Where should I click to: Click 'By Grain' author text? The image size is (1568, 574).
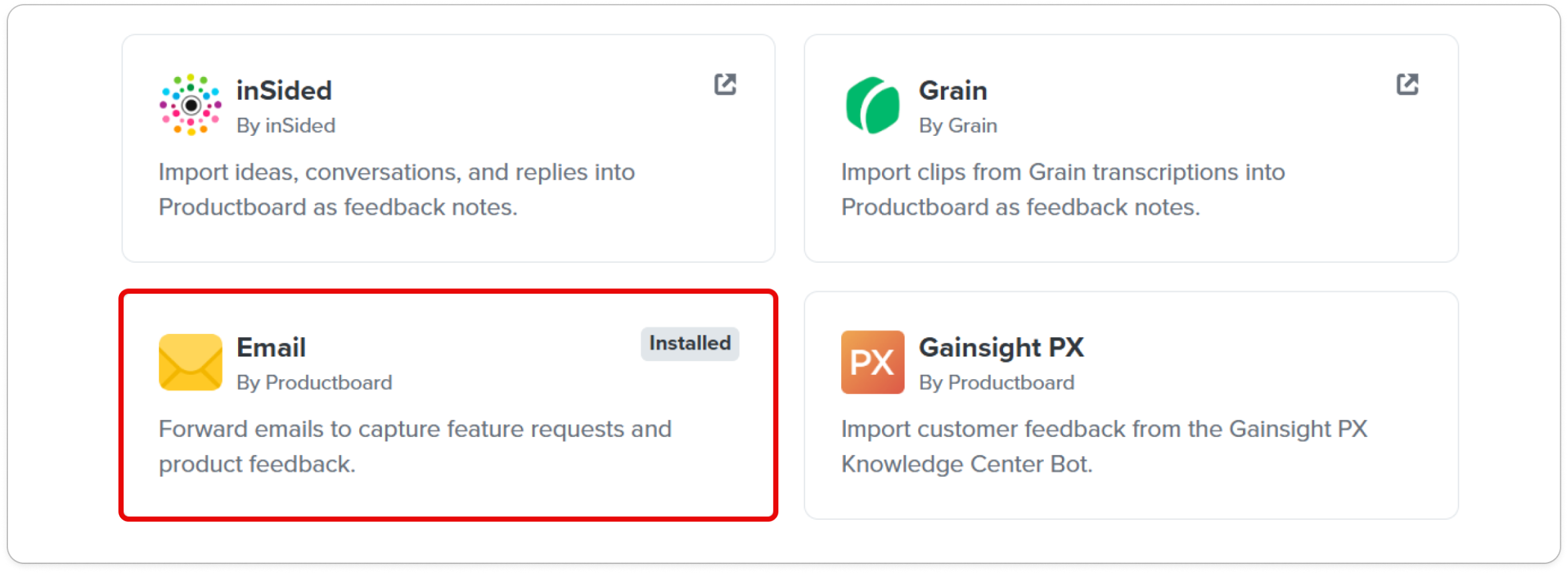(x=958, y=126)
